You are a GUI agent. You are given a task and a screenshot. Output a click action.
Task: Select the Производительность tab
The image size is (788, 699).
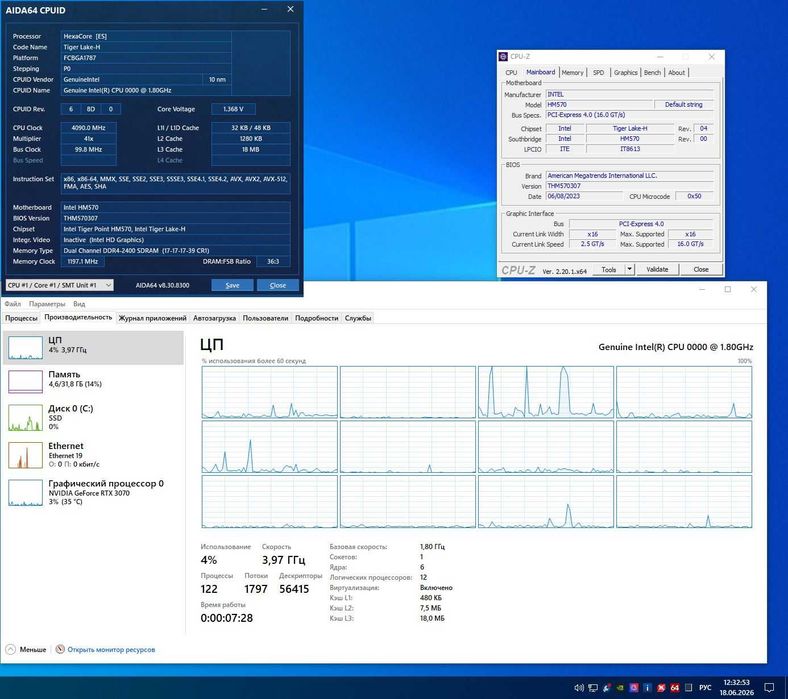point(78,318)
